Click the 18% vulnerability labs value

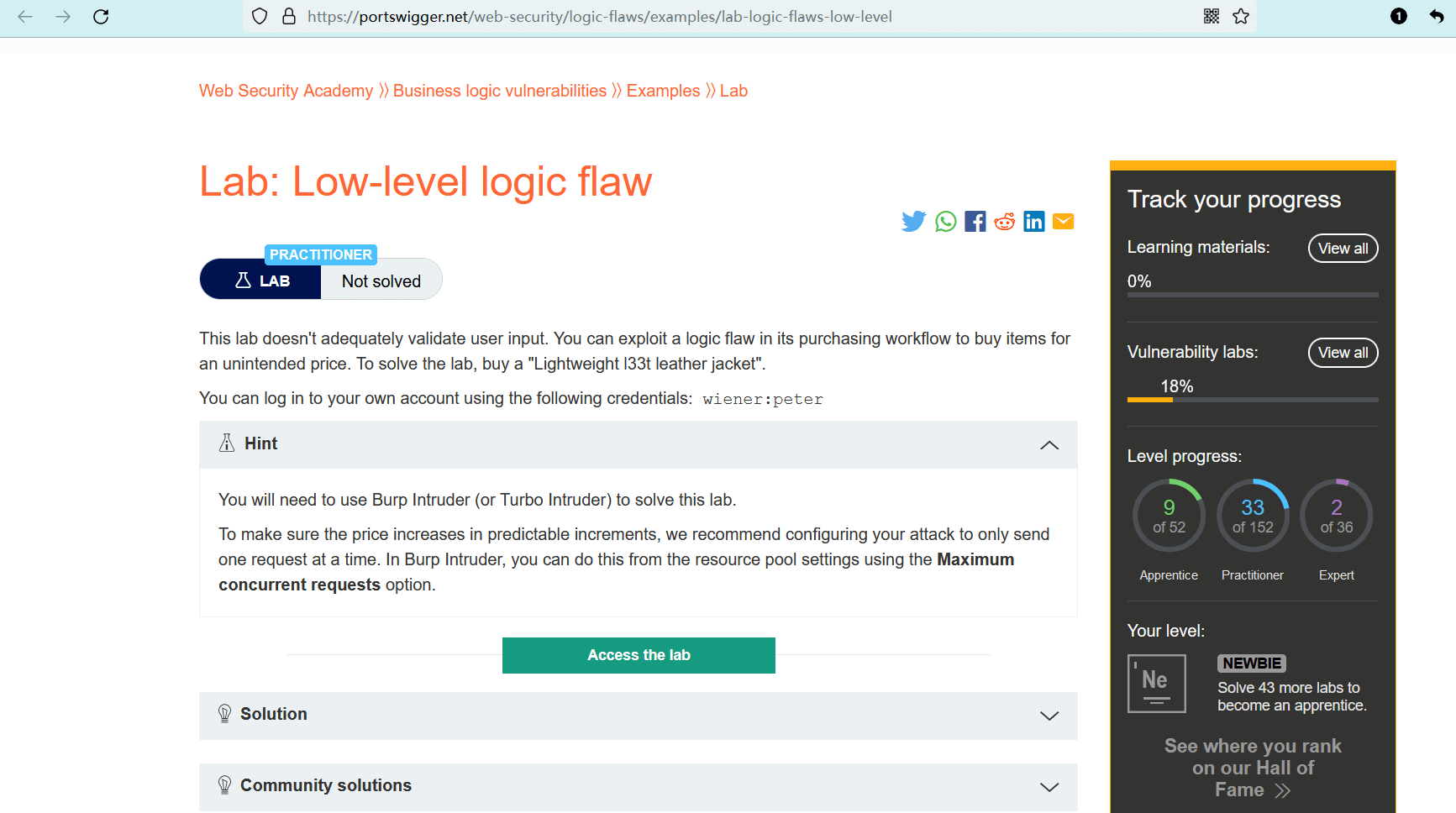(1177, 386)
